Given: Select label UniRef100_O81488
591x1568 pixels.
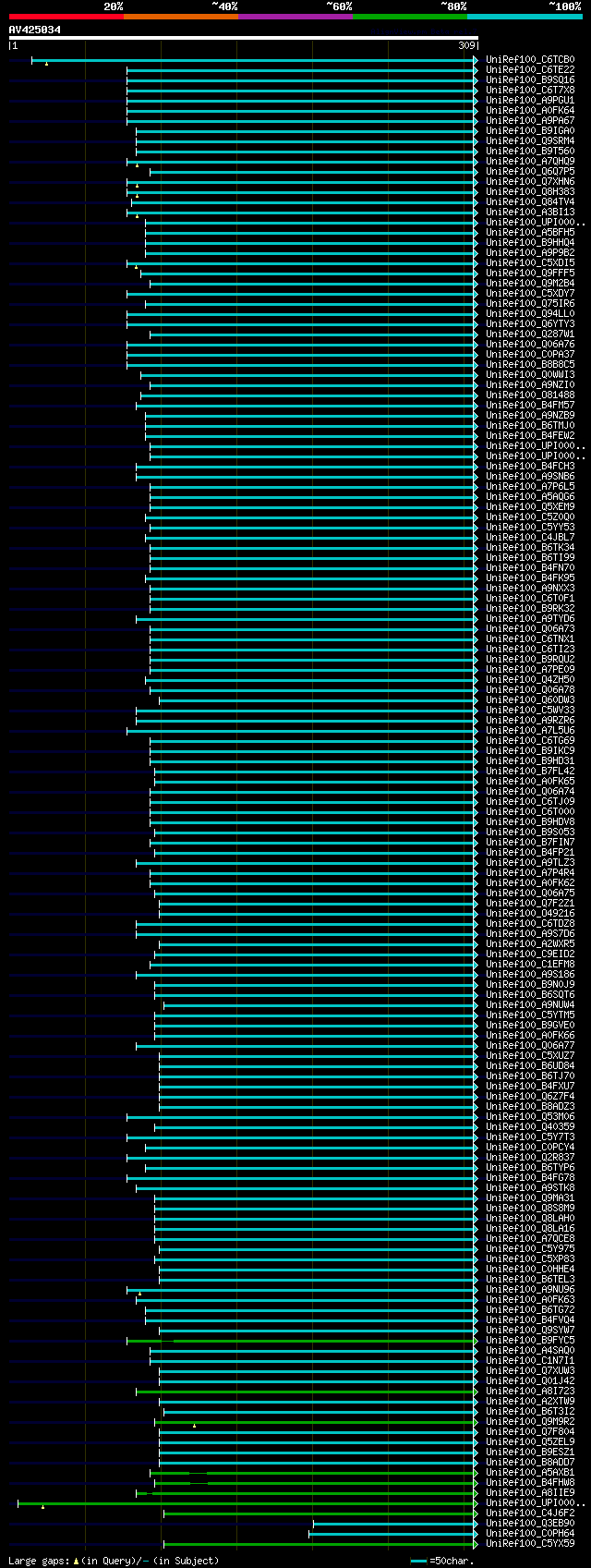Looking at the screenshot, I should click(x=530, y=395).
